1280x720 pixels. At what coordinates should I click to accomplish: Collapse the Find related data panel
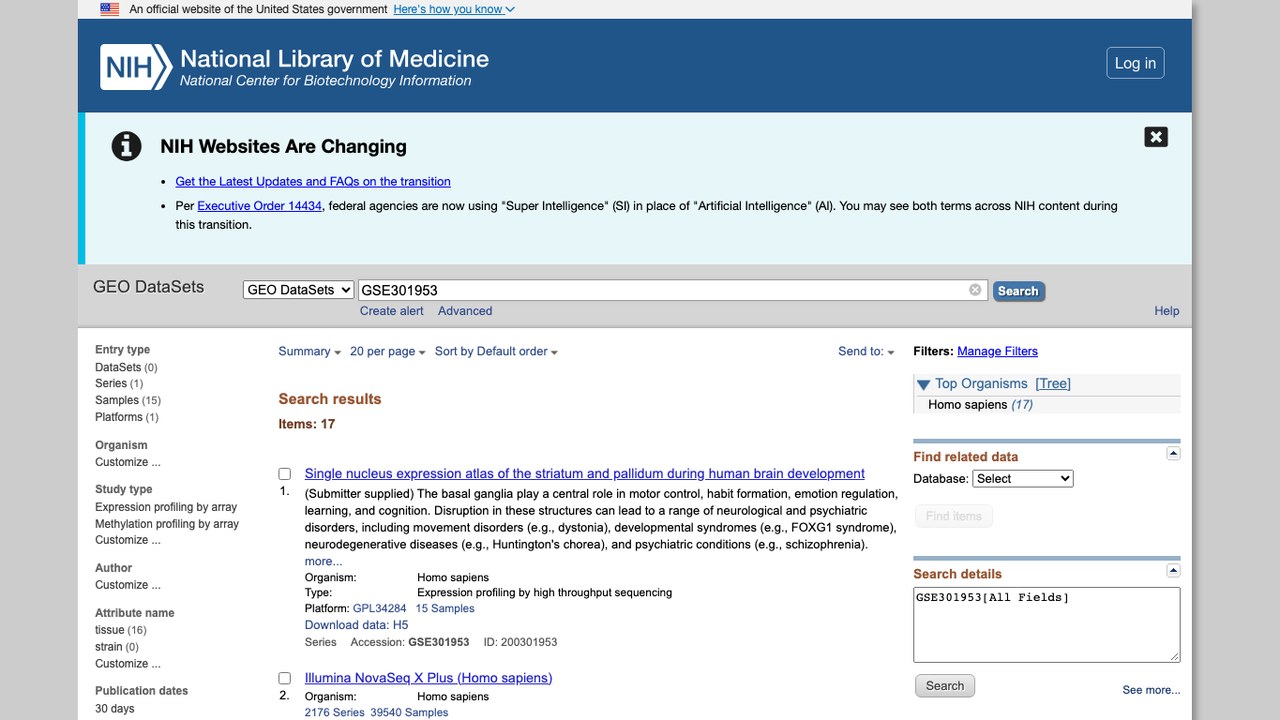click(1173, 454)
